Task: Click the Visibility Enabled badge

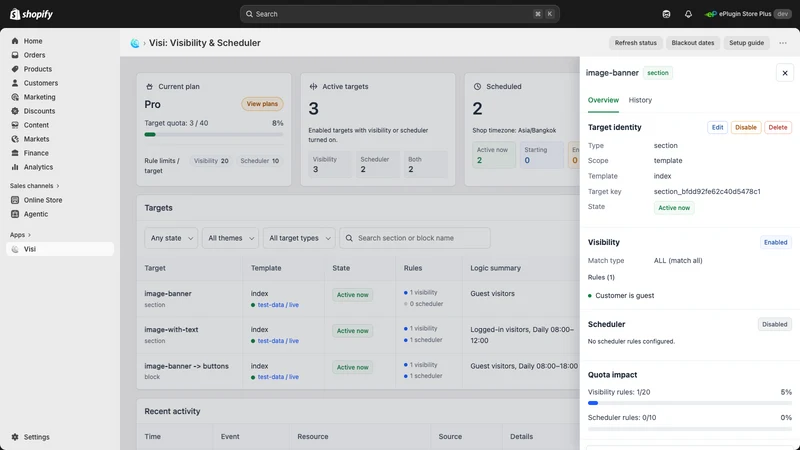Action: point(775,242)
